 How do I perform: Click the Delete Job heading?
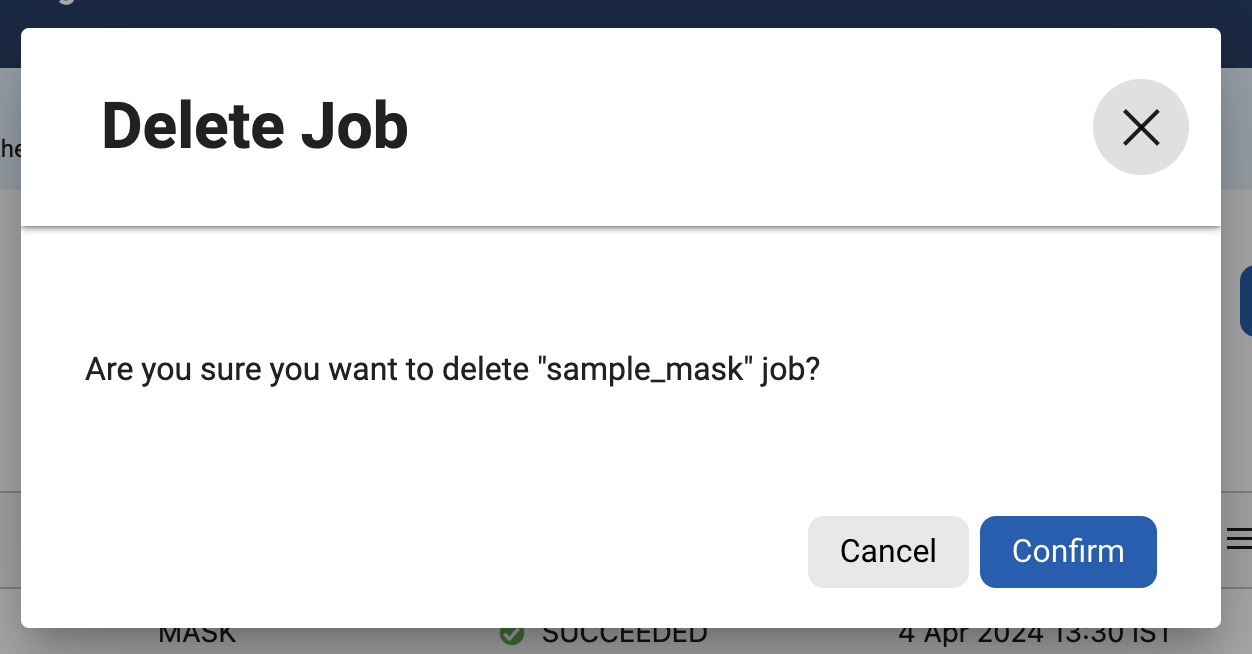tap(255, 125)
